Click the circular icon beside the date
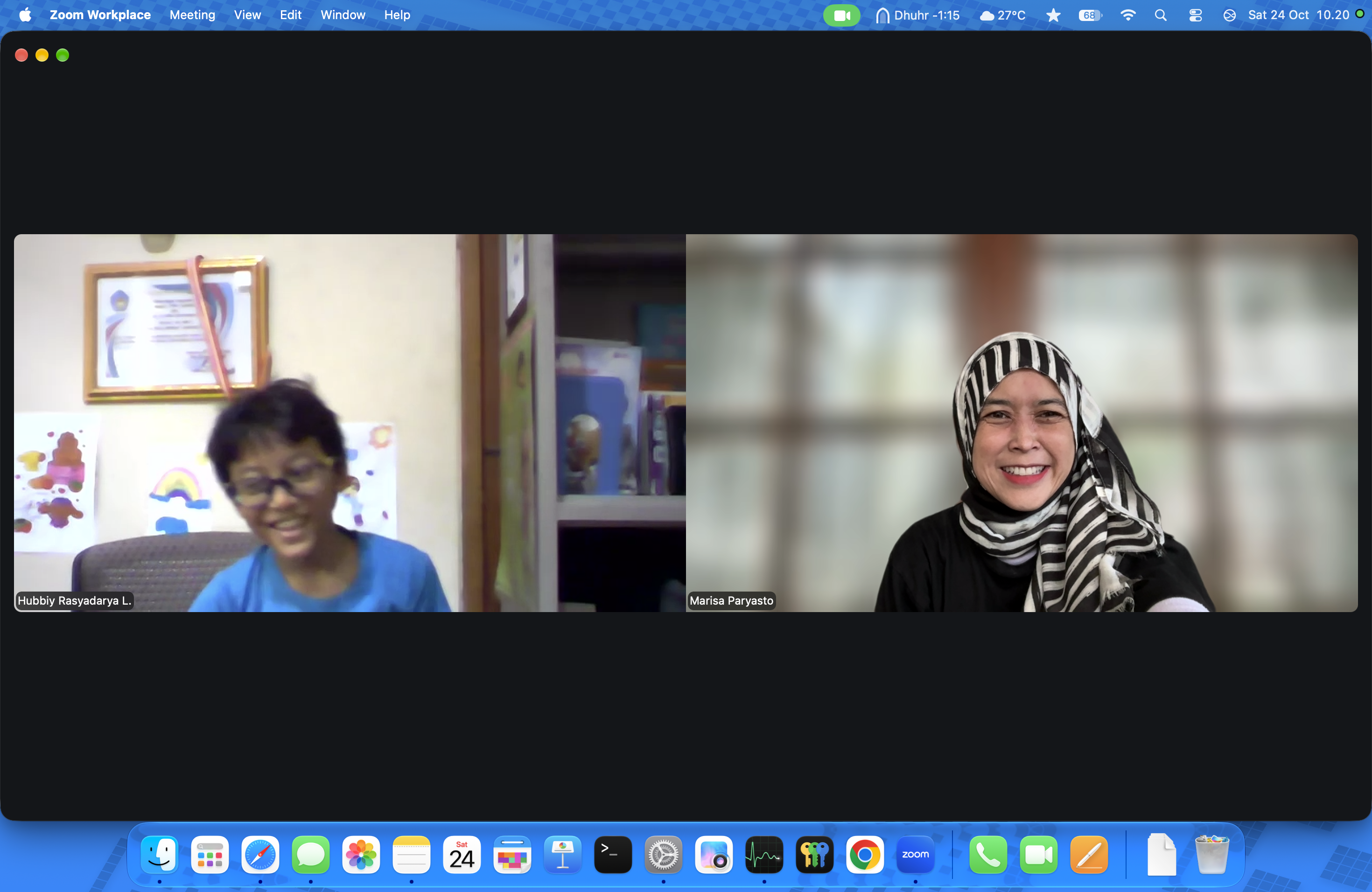The height and width of the screenshot is (892, 1372). (1229, 15)
